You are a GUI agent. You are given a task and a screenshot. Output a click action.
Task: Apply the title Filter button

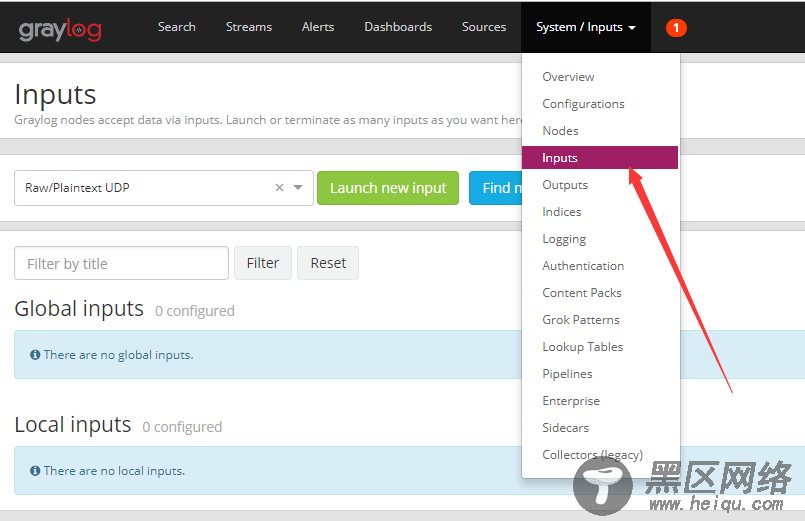(x=263, y=263)
